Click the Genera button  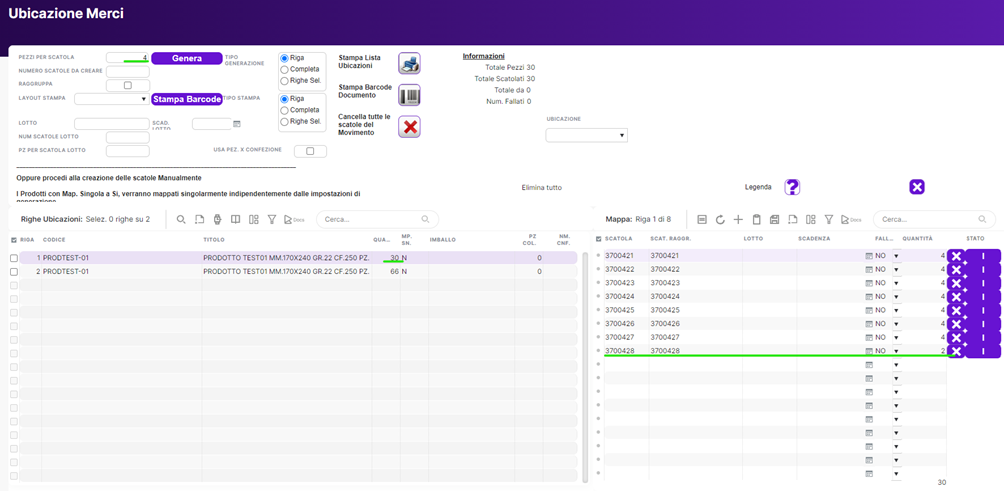point(187,58)
